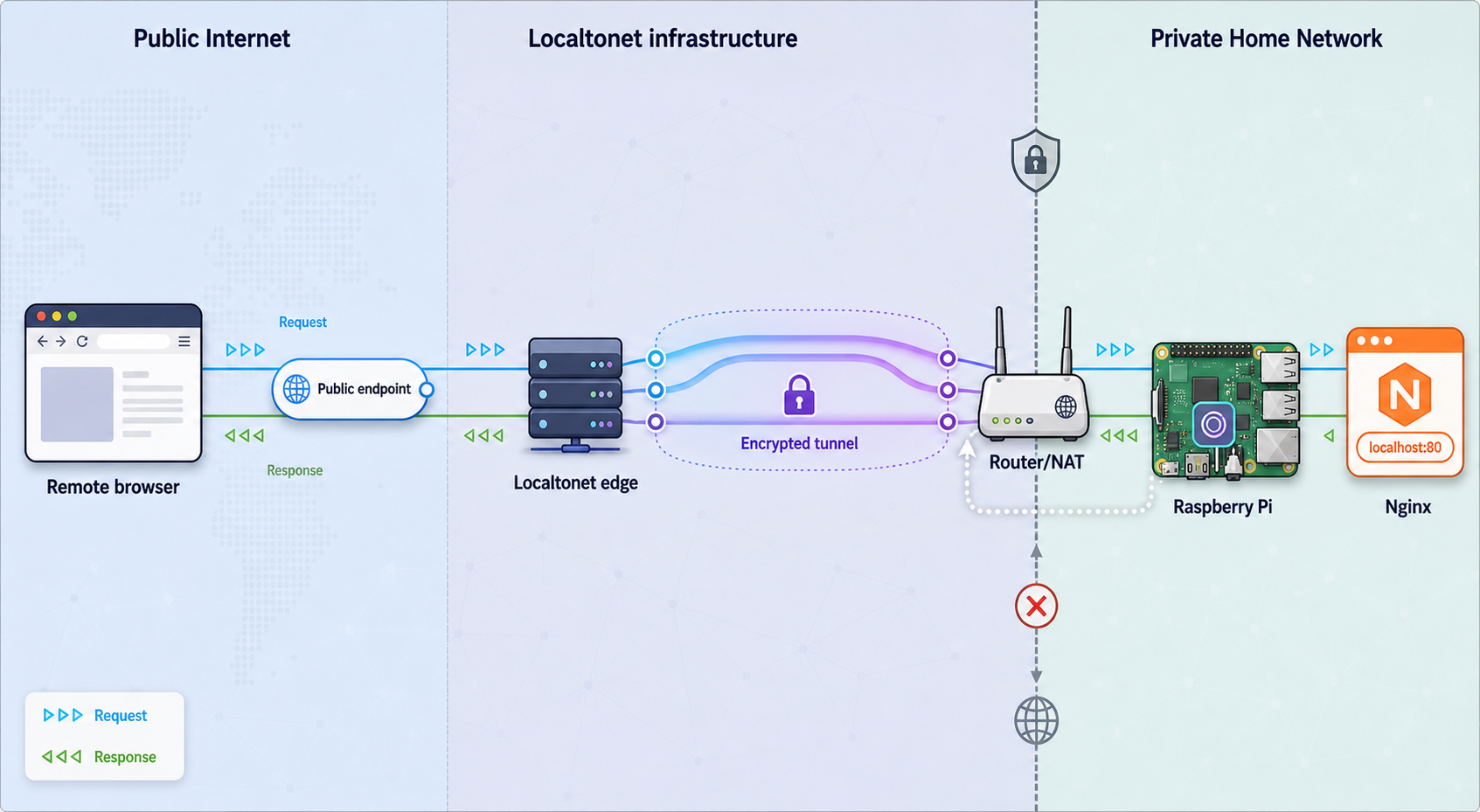Image resolution: width=1480 pixels, height=812 pixels.
Task: Click the Raspberry Pi board illustration
Action: pyautogui.click(x=1225, y=410)
